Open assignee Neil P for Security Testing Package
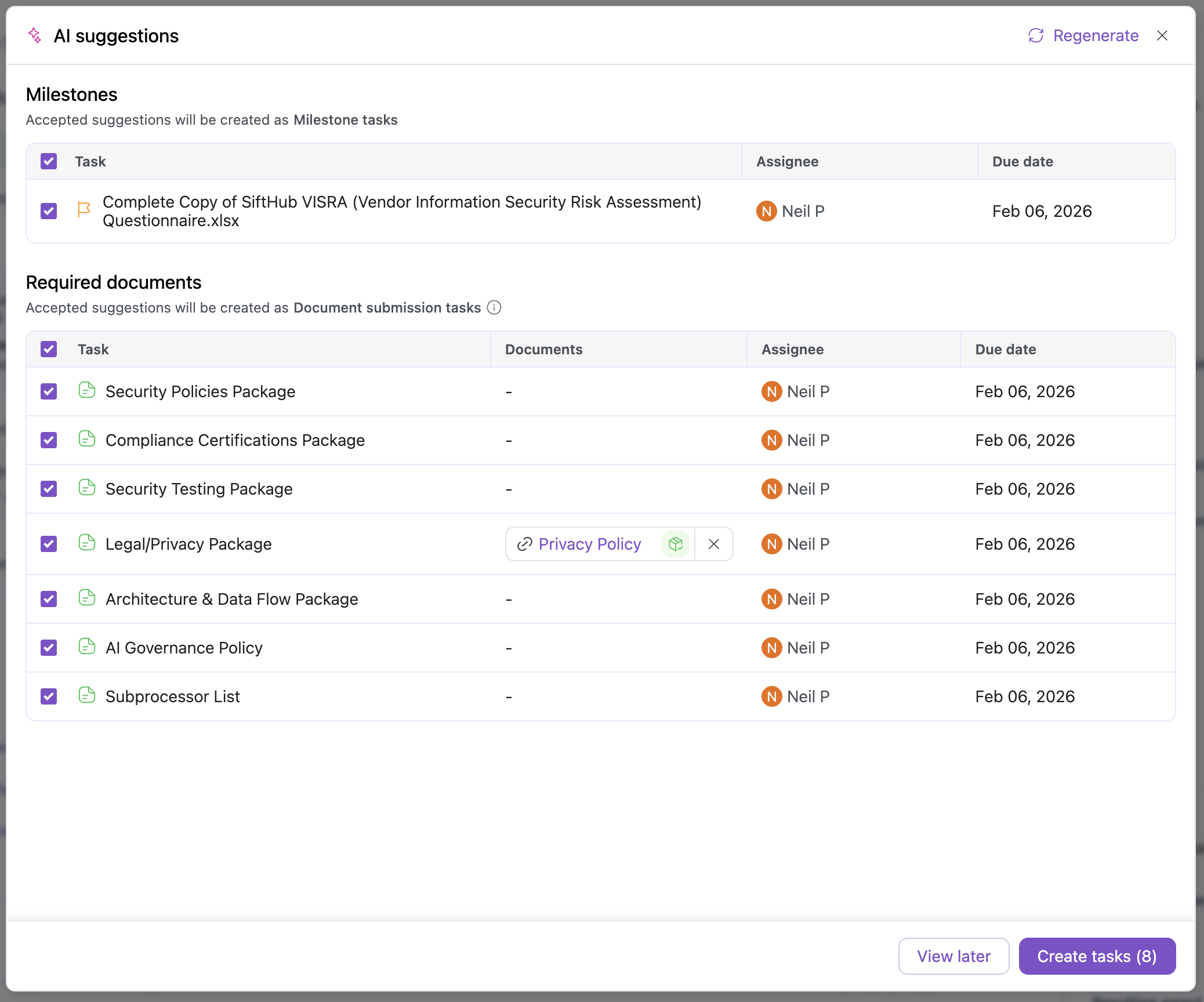The width and height of the screenshot is (1204, 1002). pyautogui.click(x=796, y=489)
